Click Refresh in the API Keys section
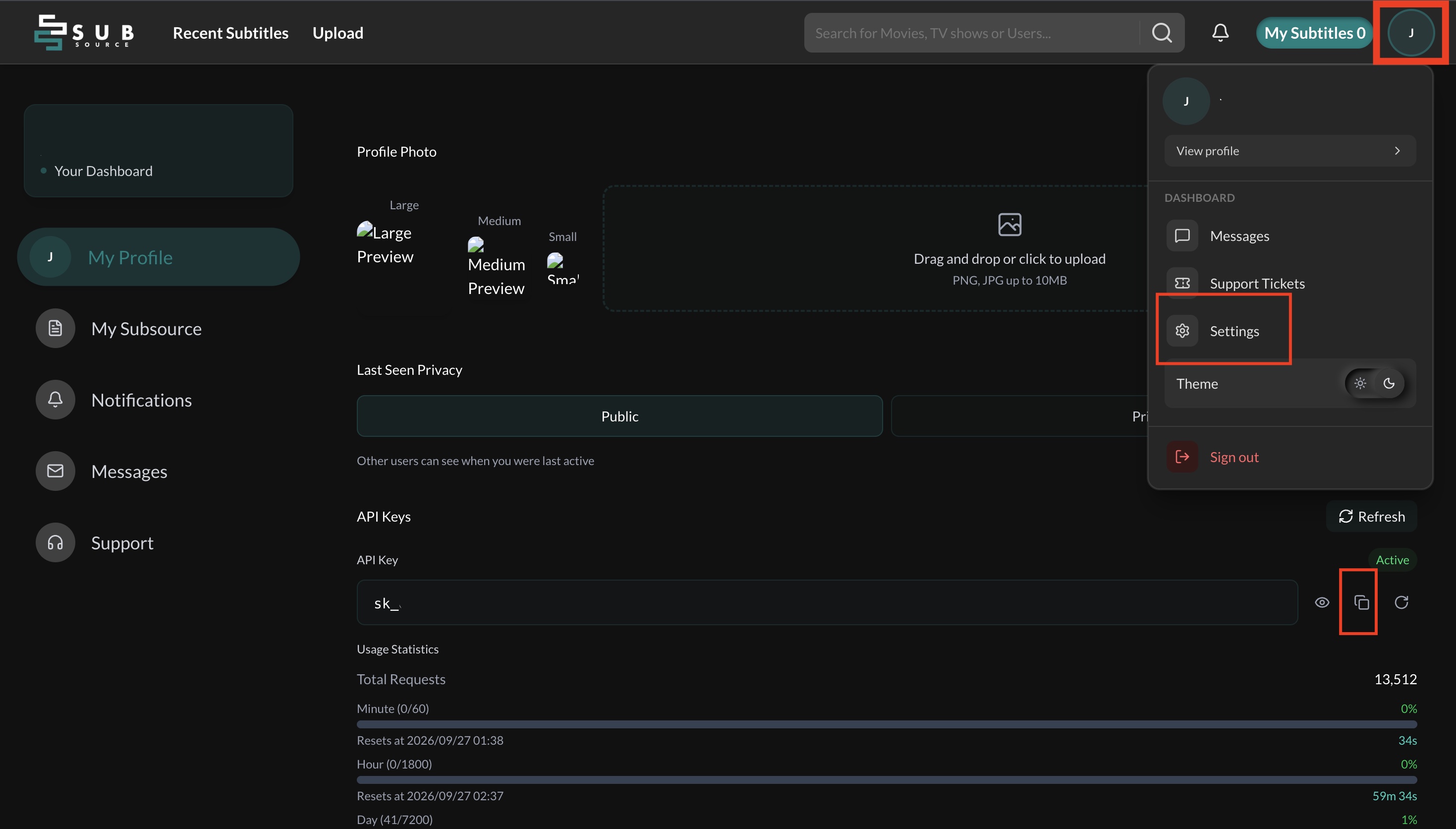Viewport: 1456px width, 829px height. [x=1371, y=517]
